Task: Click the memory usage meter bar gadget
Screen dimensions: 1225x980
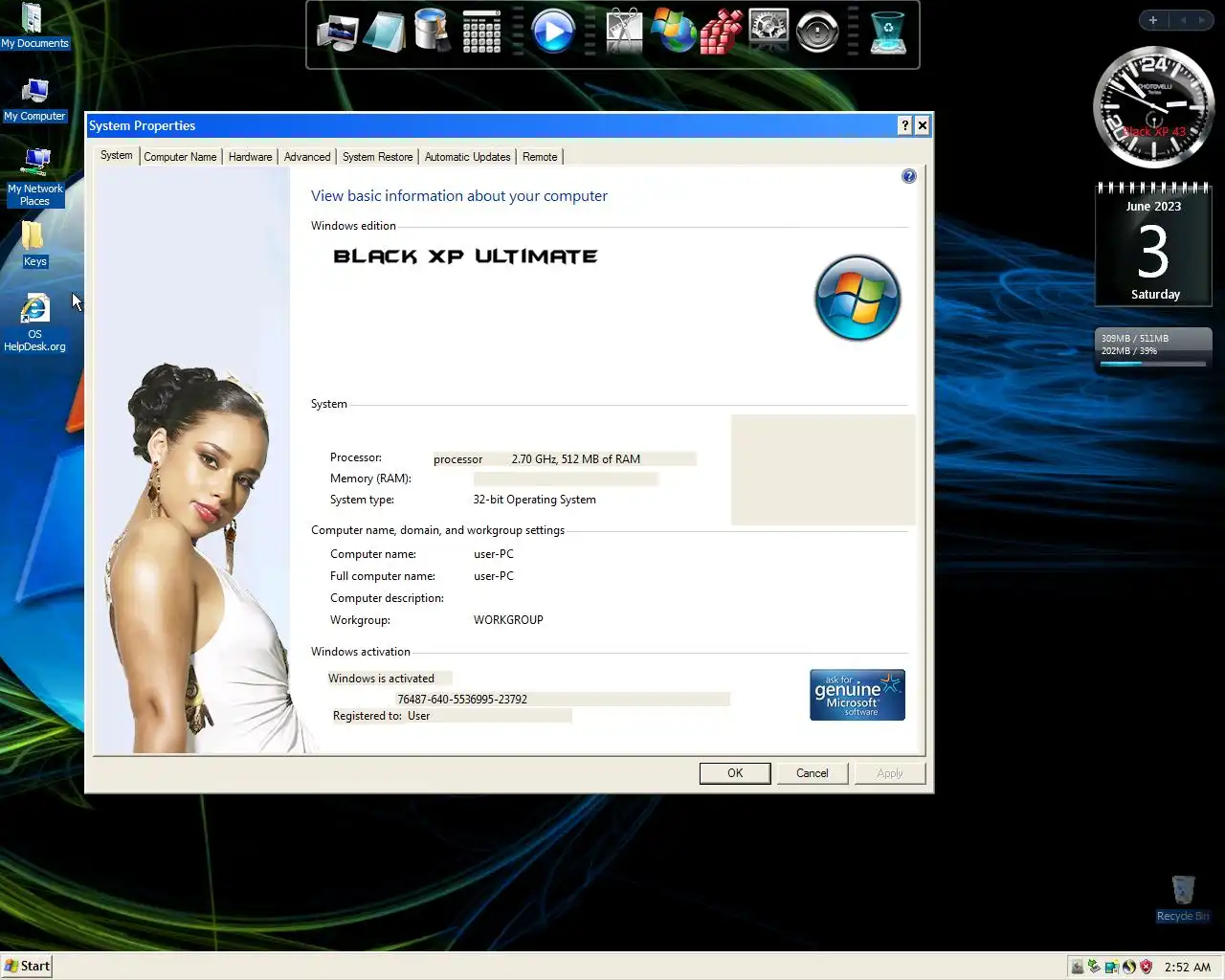Action: coord(1153,349)
